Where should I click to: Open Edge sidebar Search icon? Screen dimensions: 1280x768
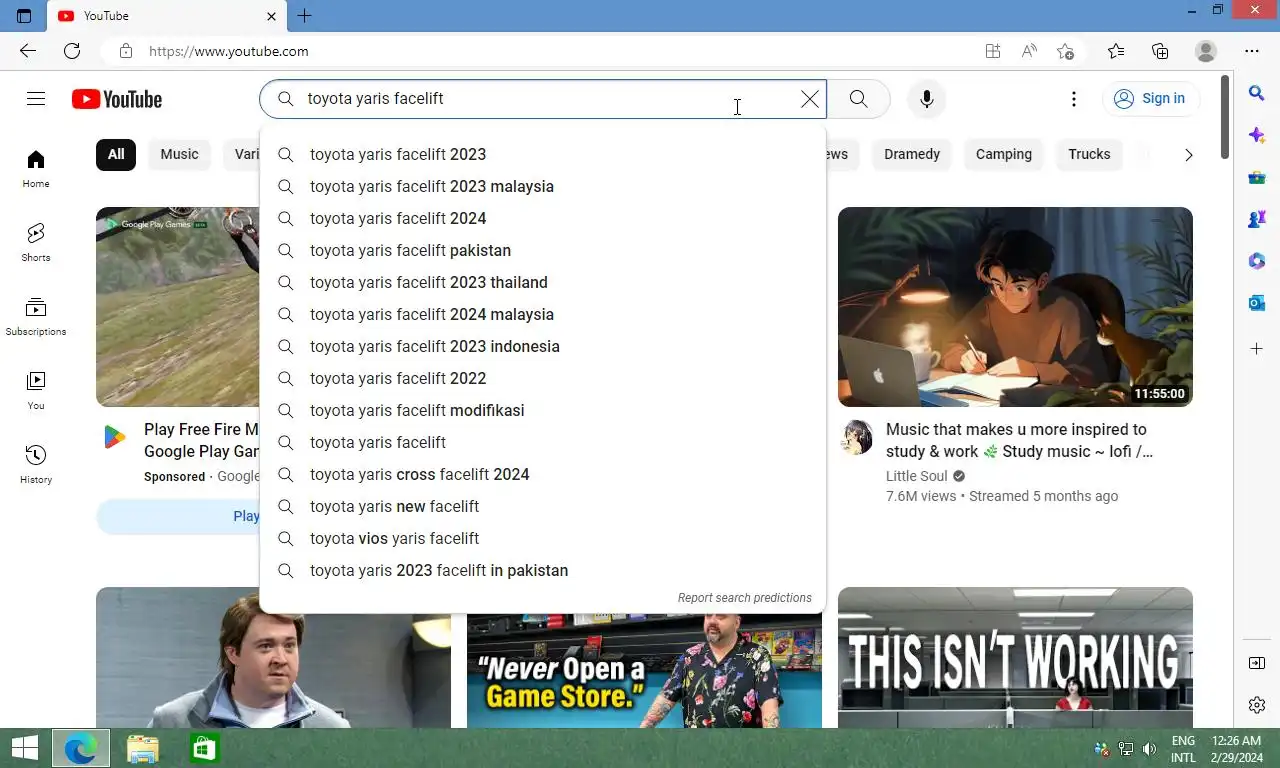(x=1257, y=93)
